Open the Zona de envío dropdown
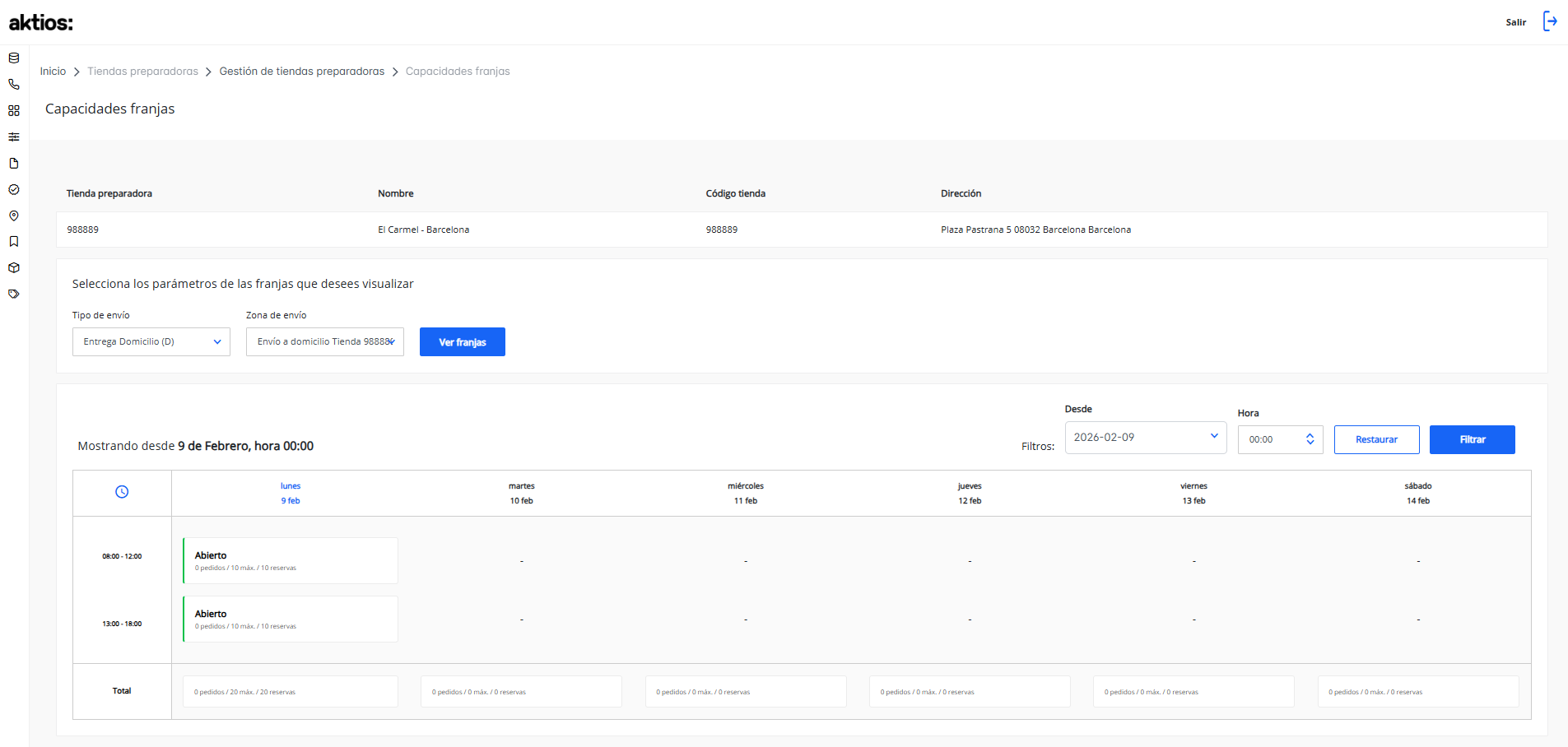This screenshot has height=747, width=1568. pyautogui.click(x=325, y=341)
